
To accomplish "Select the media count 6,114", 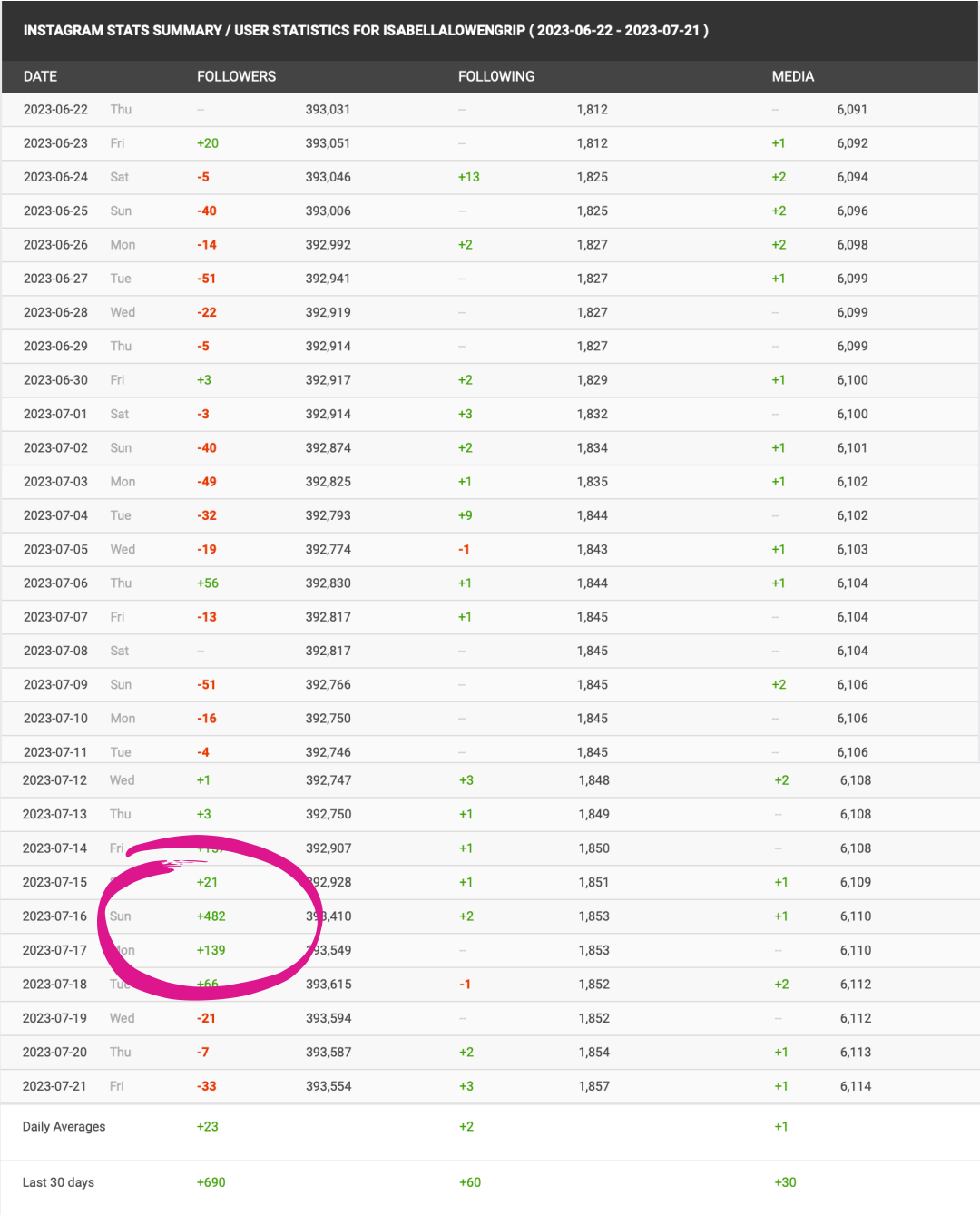I will [x=856, y=1086].
